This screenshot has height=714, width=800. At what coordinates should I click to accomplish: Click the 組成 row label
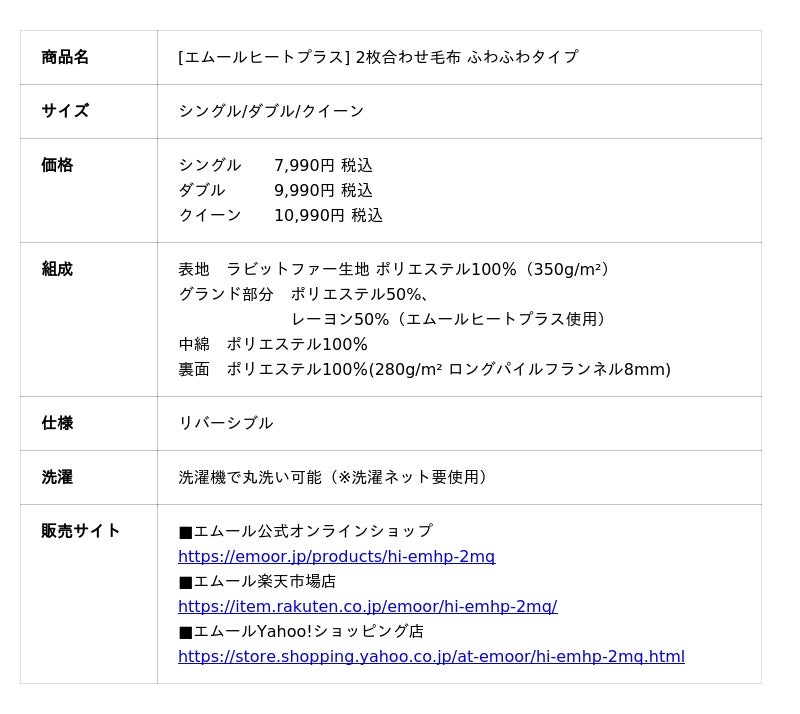[x=57, y=269]
